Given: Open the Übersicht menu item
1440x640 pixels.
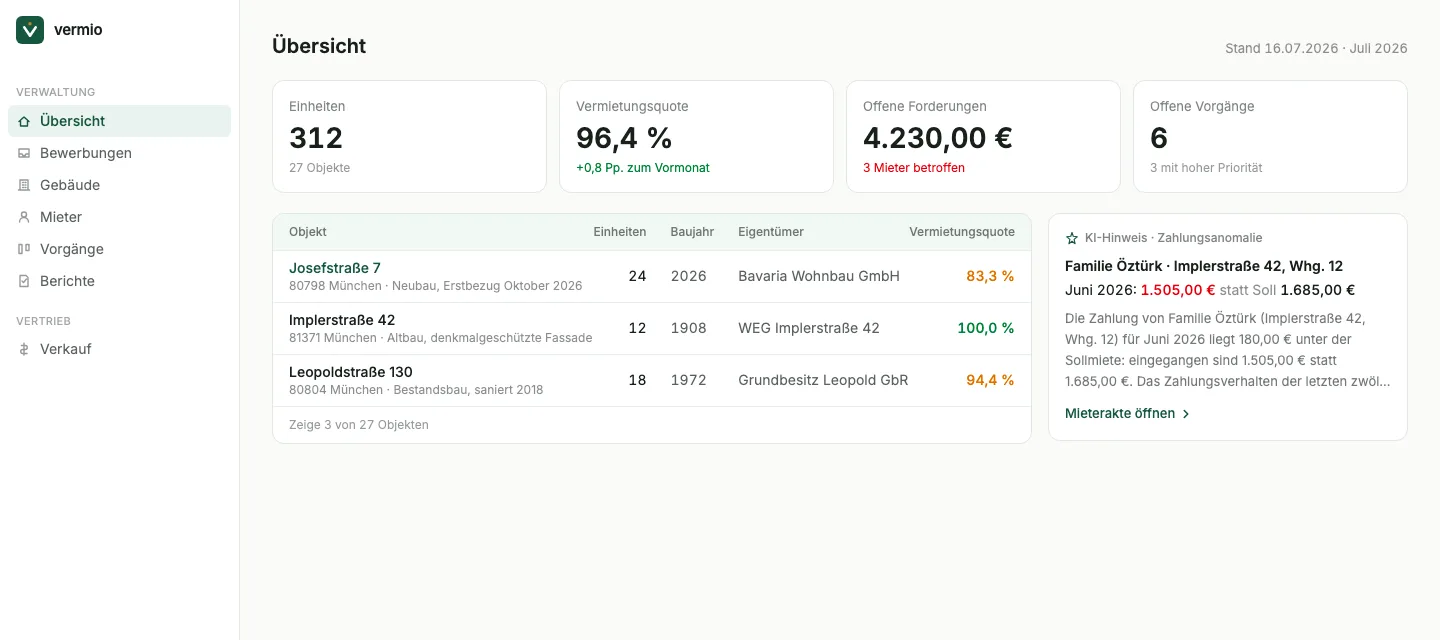Looking at the screenshot, I should click(119, 121).
